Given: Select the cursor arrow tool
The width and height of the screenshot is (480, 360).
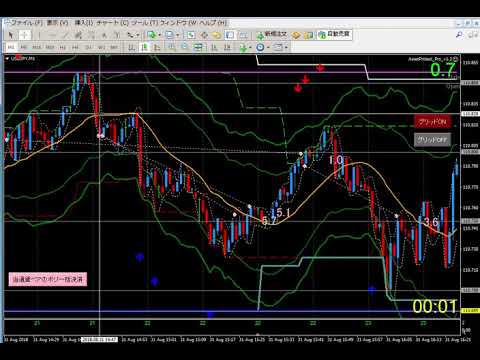Looking at the screenshot, I should 11,35.
